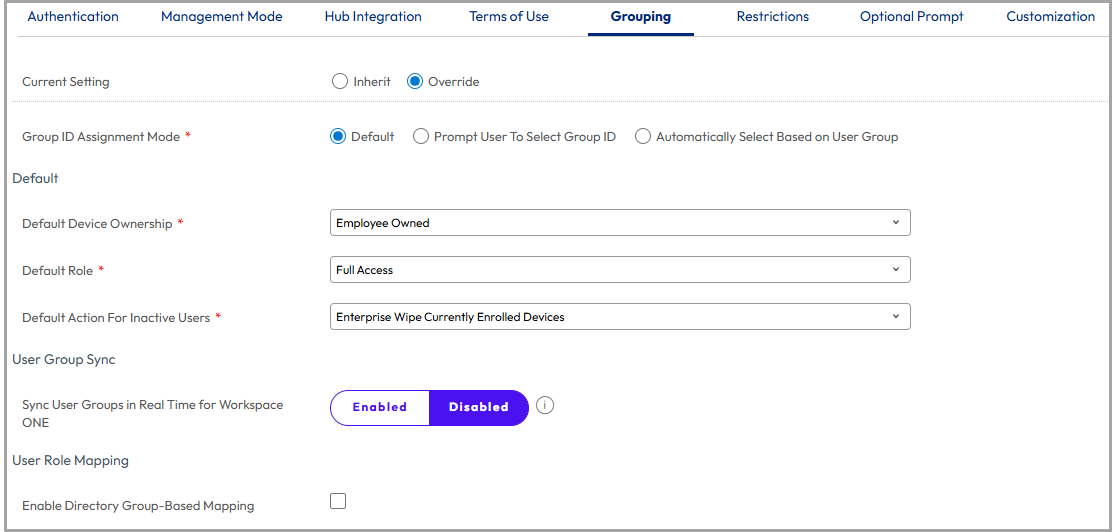Open the Restrictions tab
Screen dimensions: 1112x532
(773, 16)
